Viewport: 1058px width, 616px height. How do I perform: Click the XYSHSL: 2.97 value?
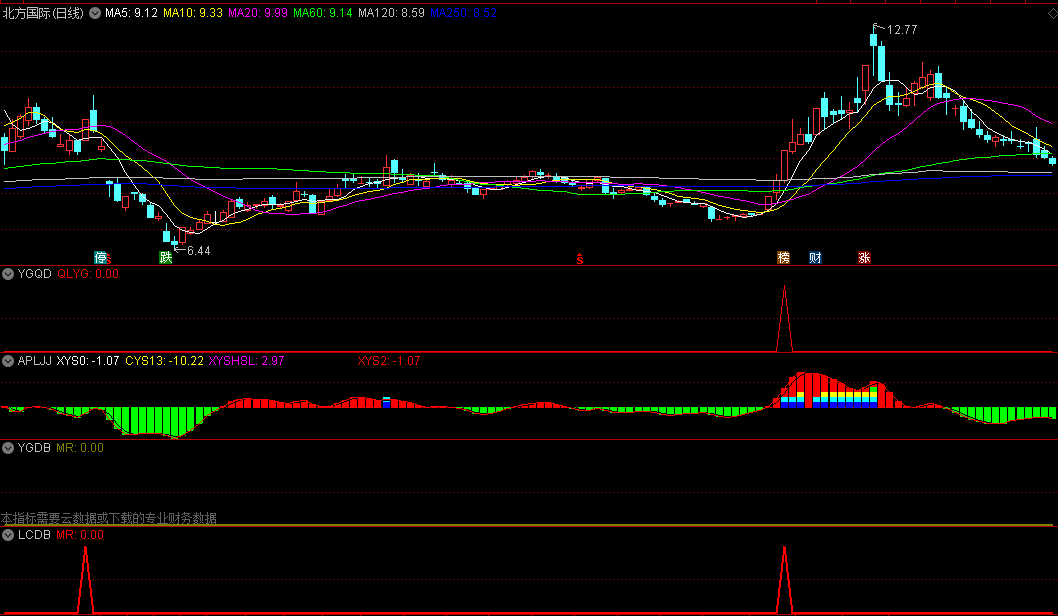(246, 361)
